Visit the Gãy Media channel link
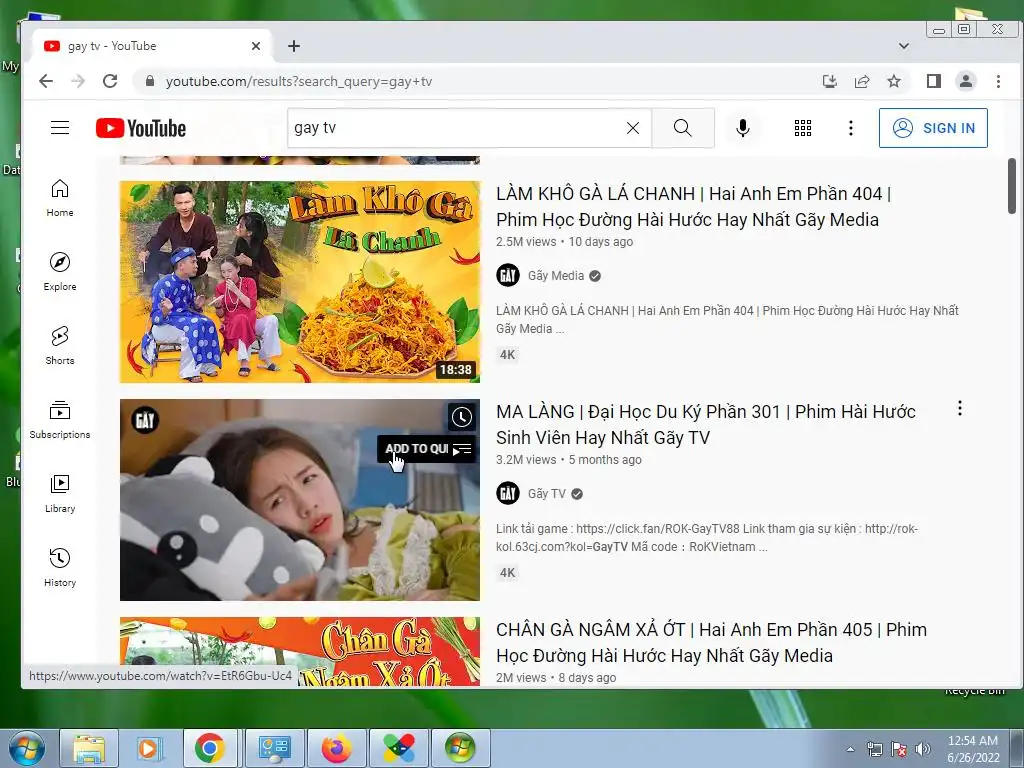Viewport: 1024px width, 768px height. [556, 276]
